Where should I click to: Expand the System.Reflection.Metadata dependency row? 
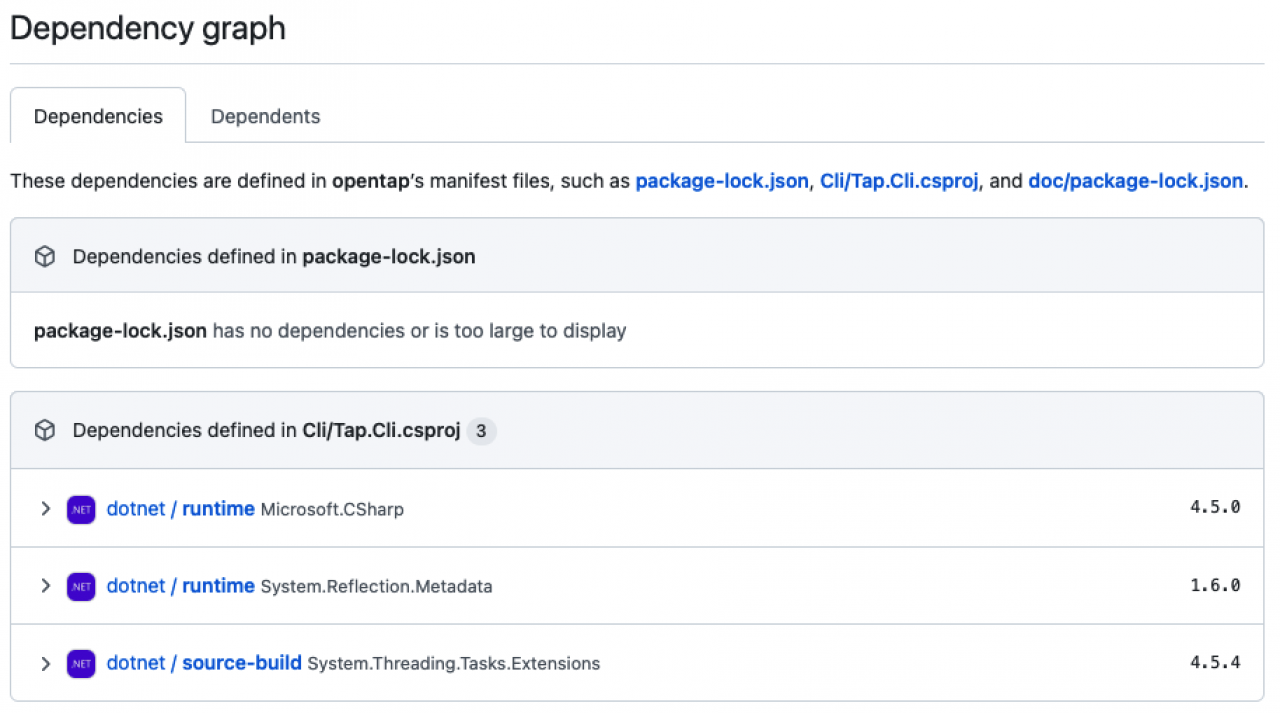coord(45,585)
